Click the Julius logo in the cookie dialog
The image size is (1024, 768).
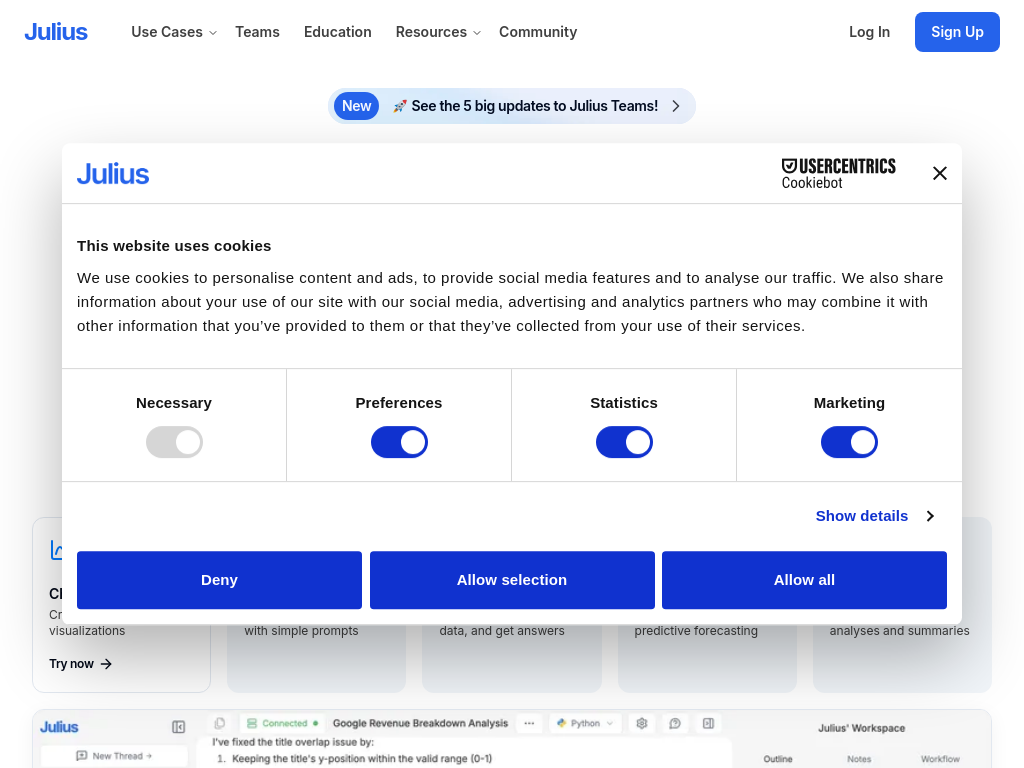pos(113,174)
